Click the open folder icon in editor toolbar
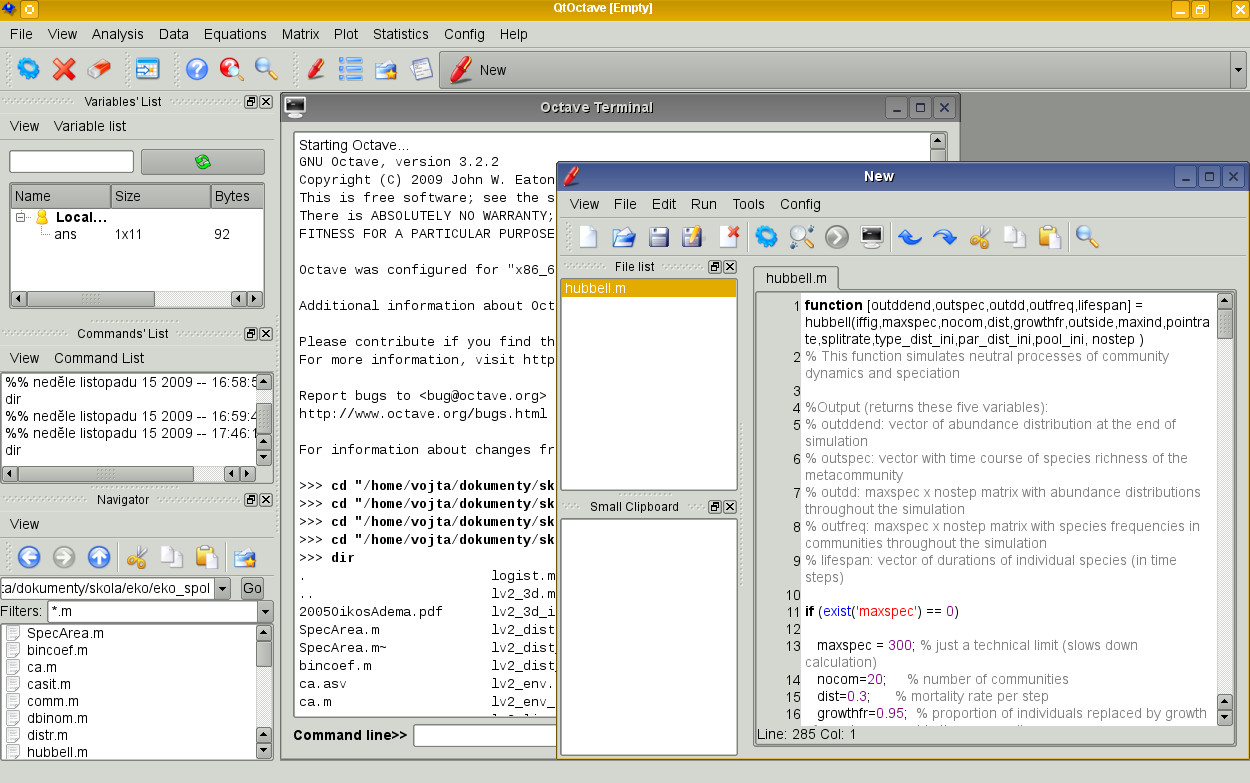Image resolution: width=1250 pixels, height=783 pixels. tap(624, 237)
